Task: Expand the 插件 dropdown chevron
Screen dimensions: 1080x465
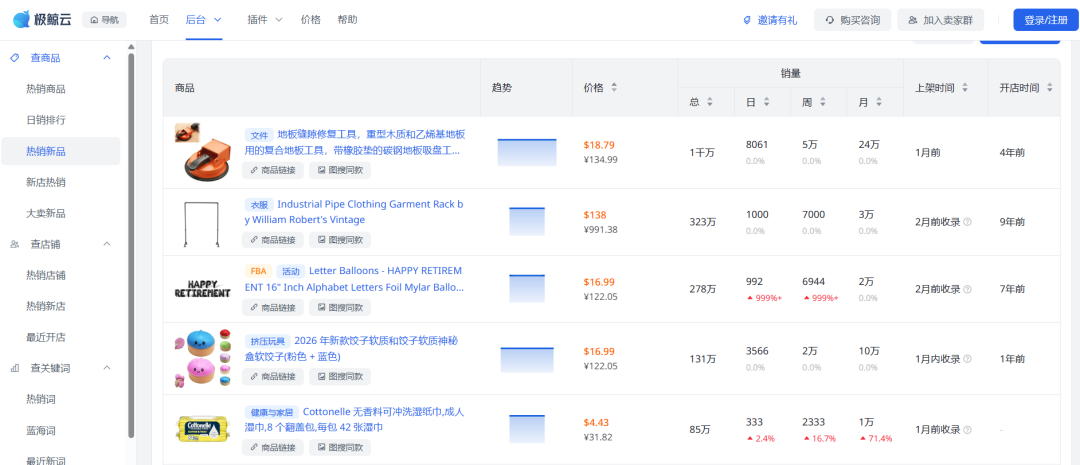Action: (x=279, y=20)
